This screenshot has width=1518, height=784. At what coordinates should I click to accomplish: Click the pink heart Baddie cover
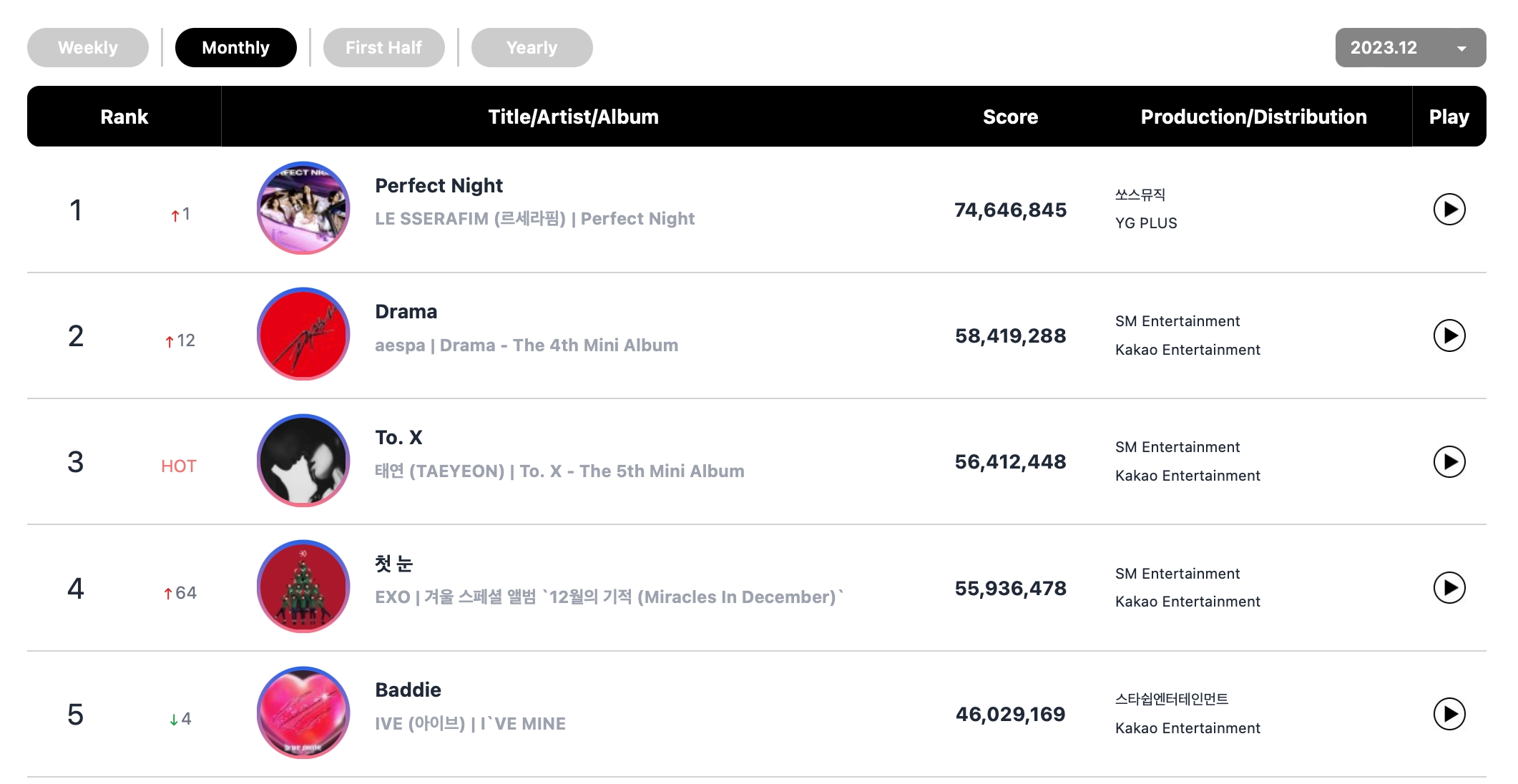point(303,712)
